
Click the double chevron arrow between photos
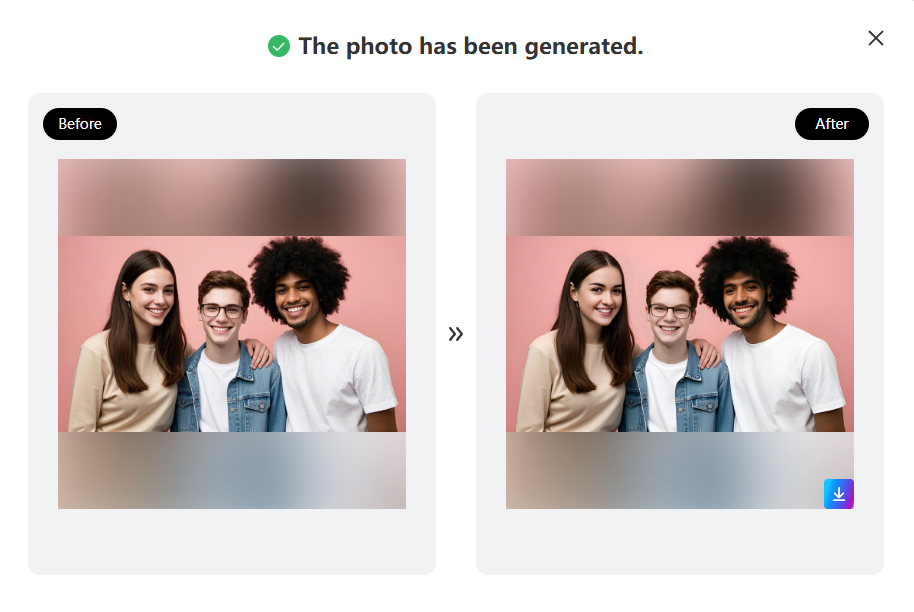(456, 334)
